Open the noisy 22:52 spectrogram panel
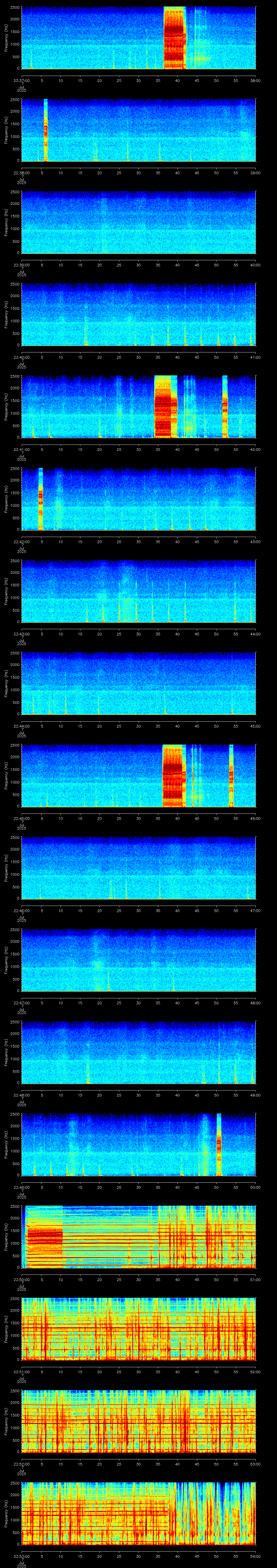Screen dimensions: 277x1568 click(x=138, y=1421)
